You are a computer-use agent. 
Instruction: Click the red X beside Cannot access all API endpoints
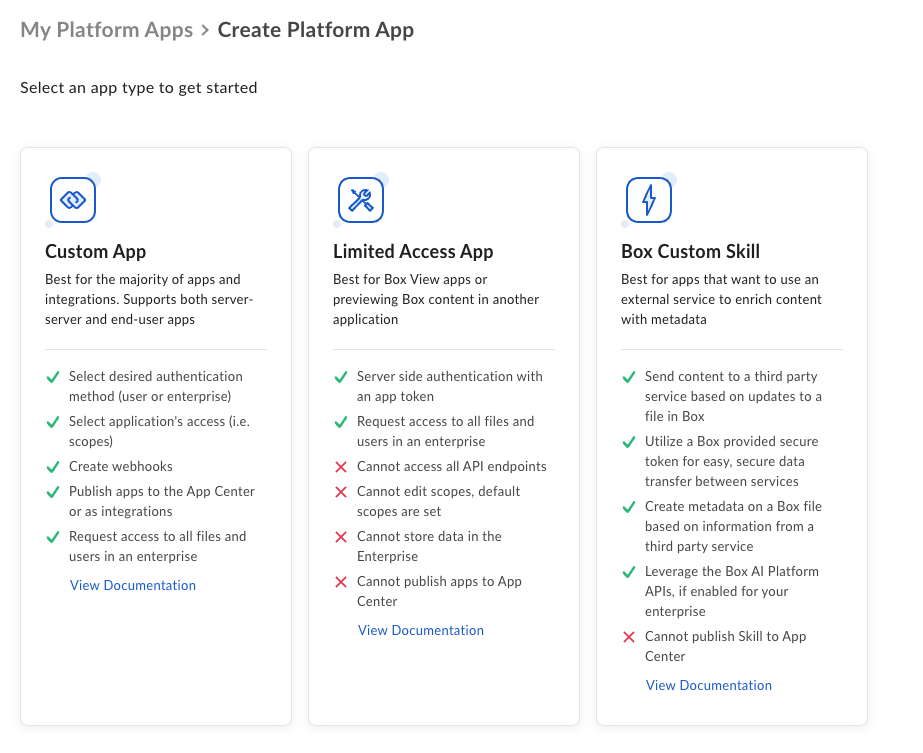click(x=341, y=467)
